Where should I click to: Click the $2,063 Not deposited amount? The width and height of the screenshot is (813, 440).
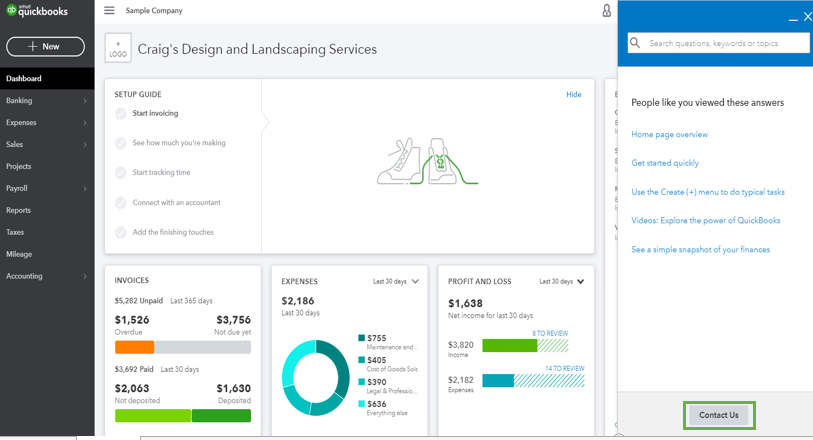click(x=132, y=388)
